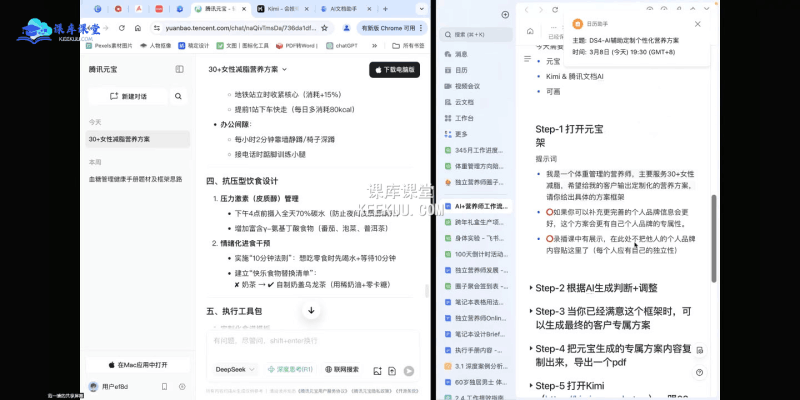Show the document outline list icon

(x=528, y=59)
